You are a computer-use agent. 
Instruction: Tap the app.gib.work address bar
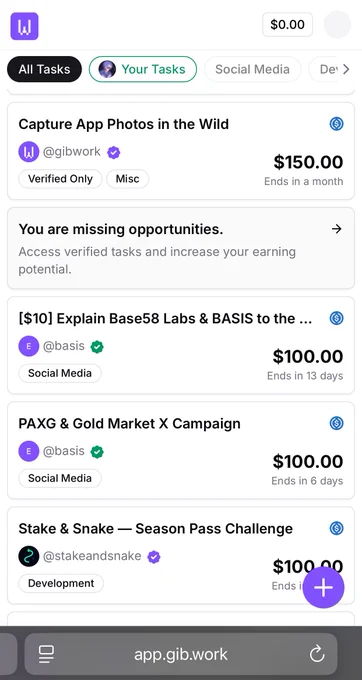[181, 654]
